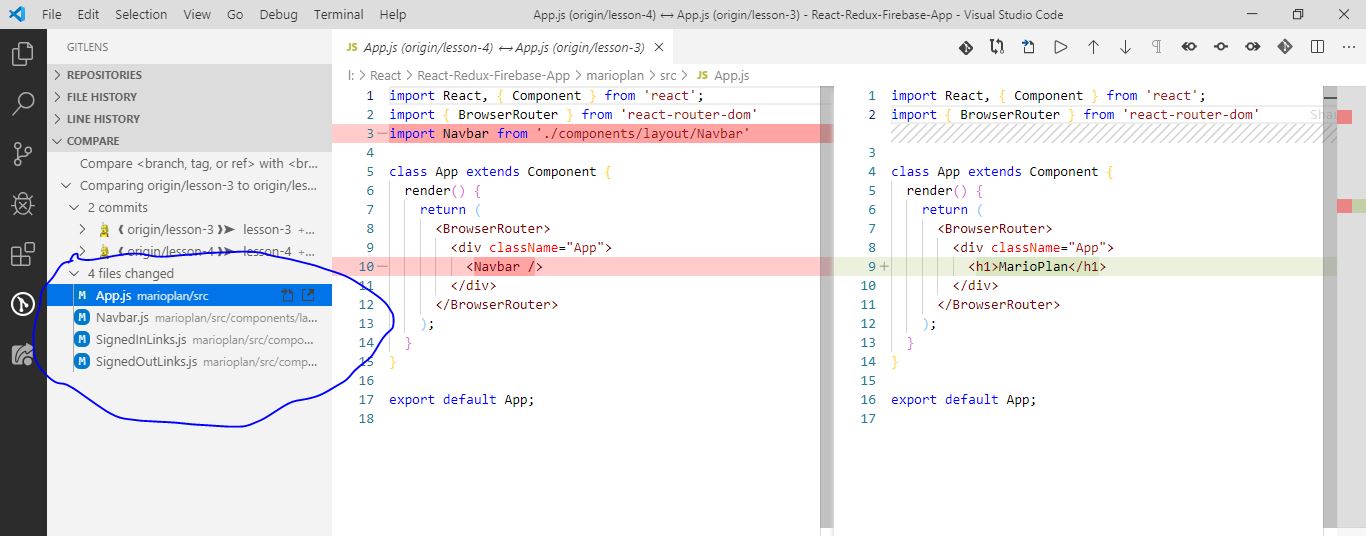Click App.js breadcrumb segment
1366x536 pixels.
click(x=731, y=75)
